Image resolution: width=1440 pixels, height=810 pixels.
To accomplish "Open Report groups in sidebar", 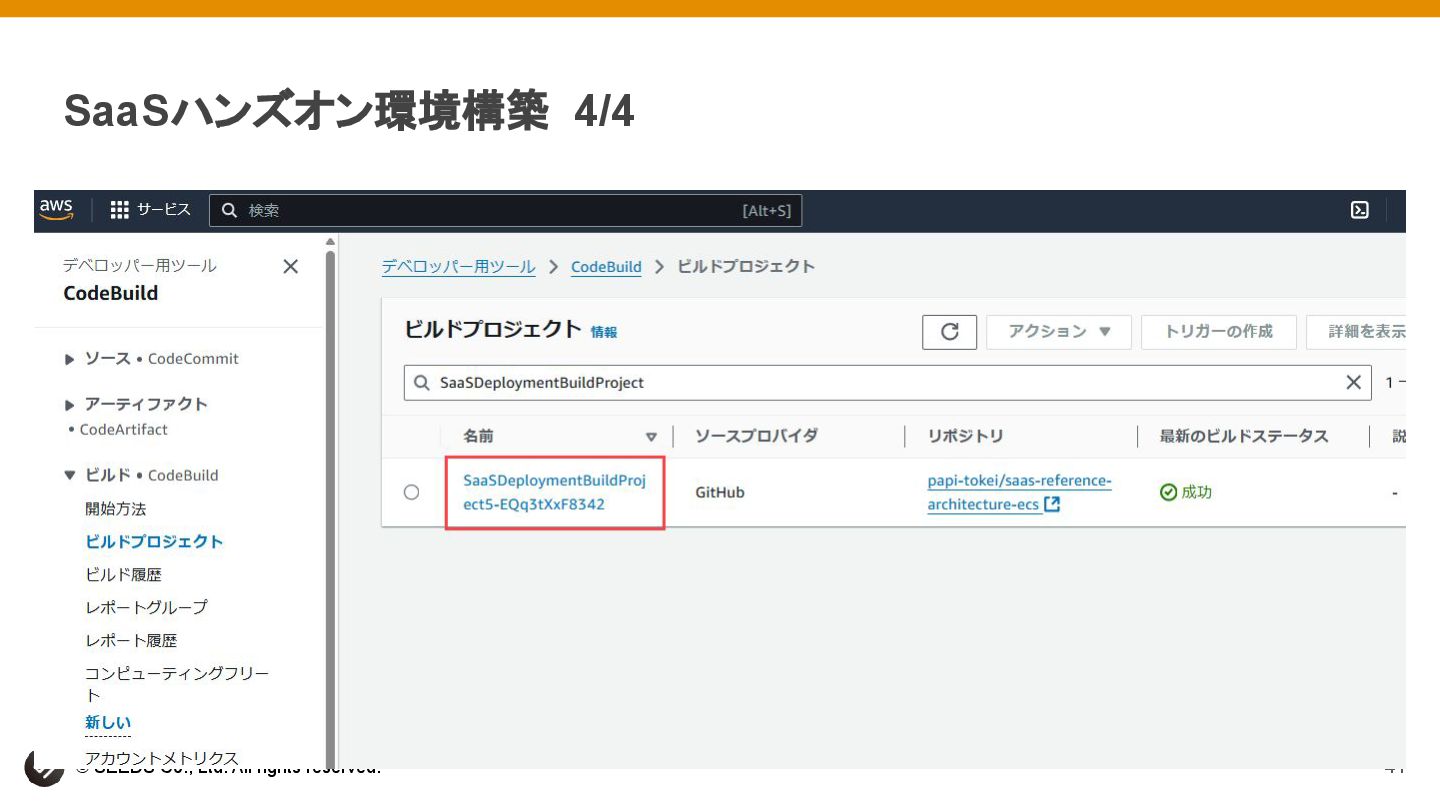I will click(x=146, y=607).
